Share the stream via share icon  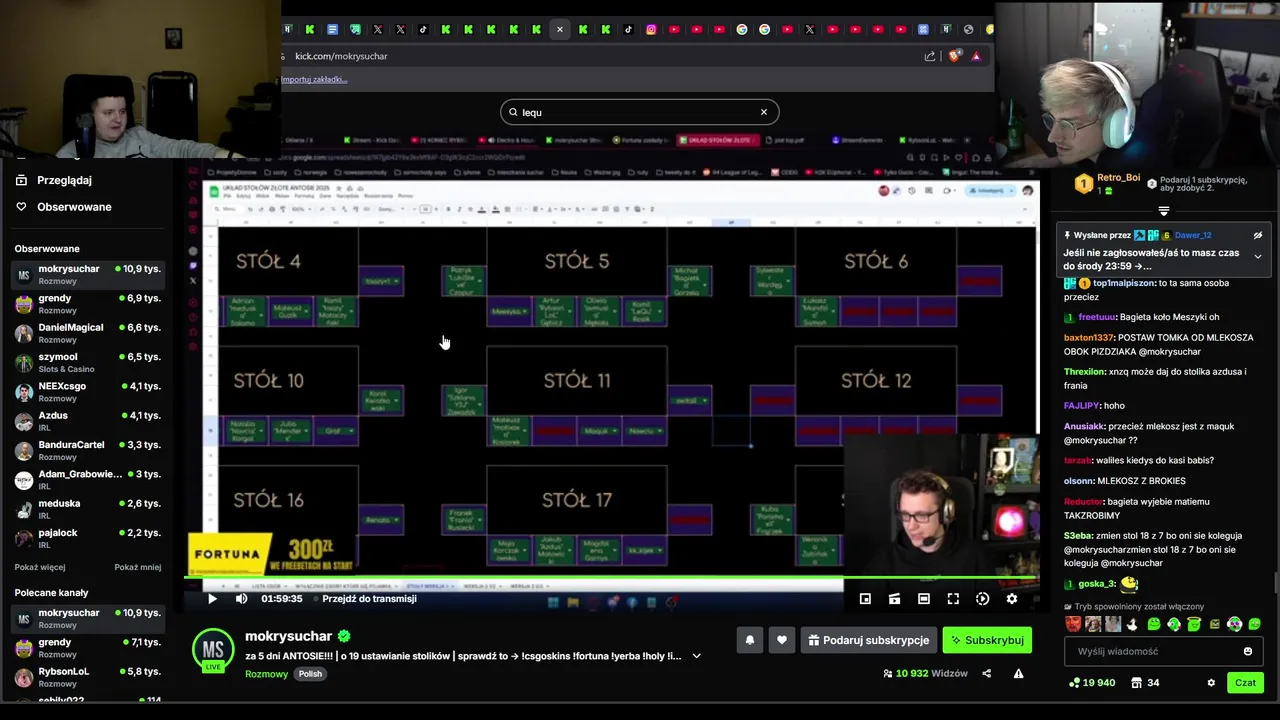click(987, 673)
